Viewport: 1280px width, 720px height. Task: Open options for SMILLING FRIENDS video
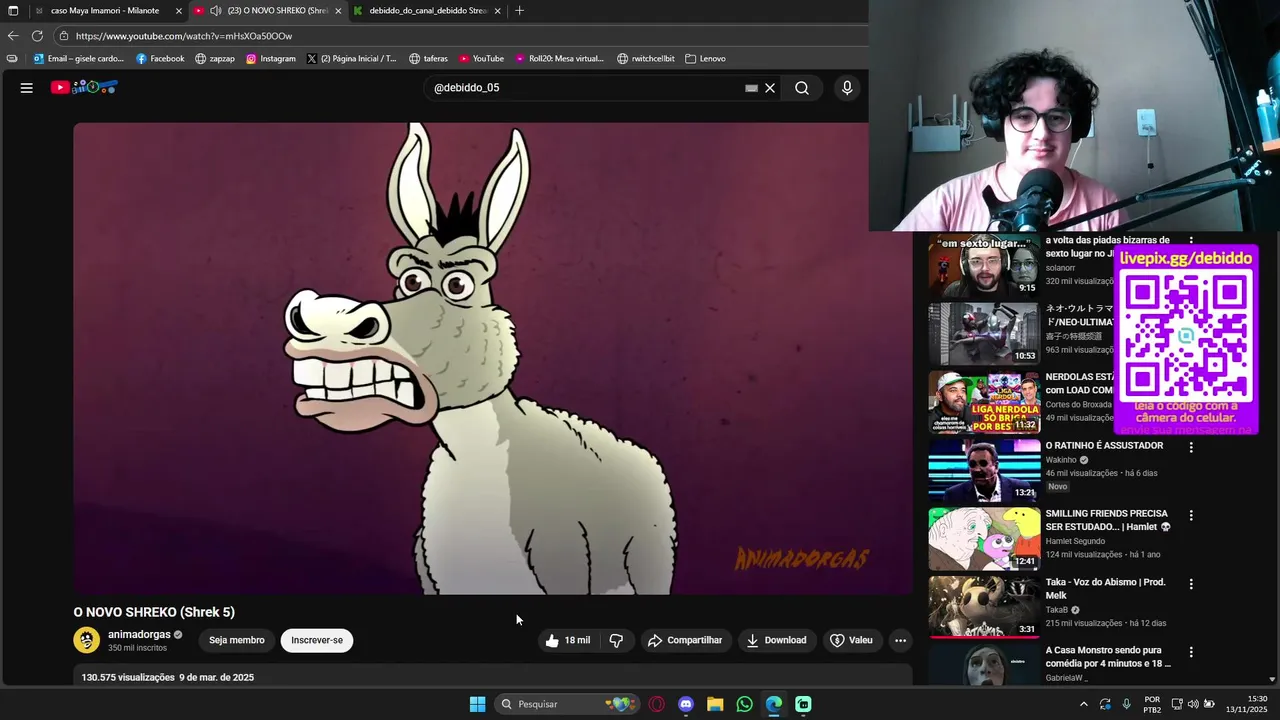click(x=1191, y=515)
